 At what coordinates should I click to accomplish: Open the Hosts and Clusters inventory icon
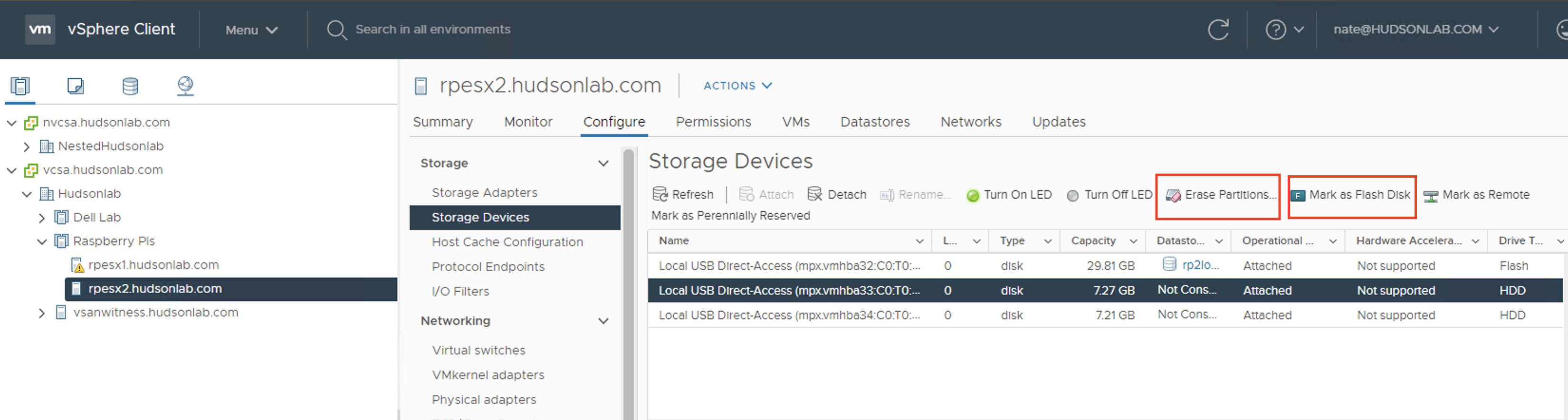pyautogui.click(x=20, y=86)
